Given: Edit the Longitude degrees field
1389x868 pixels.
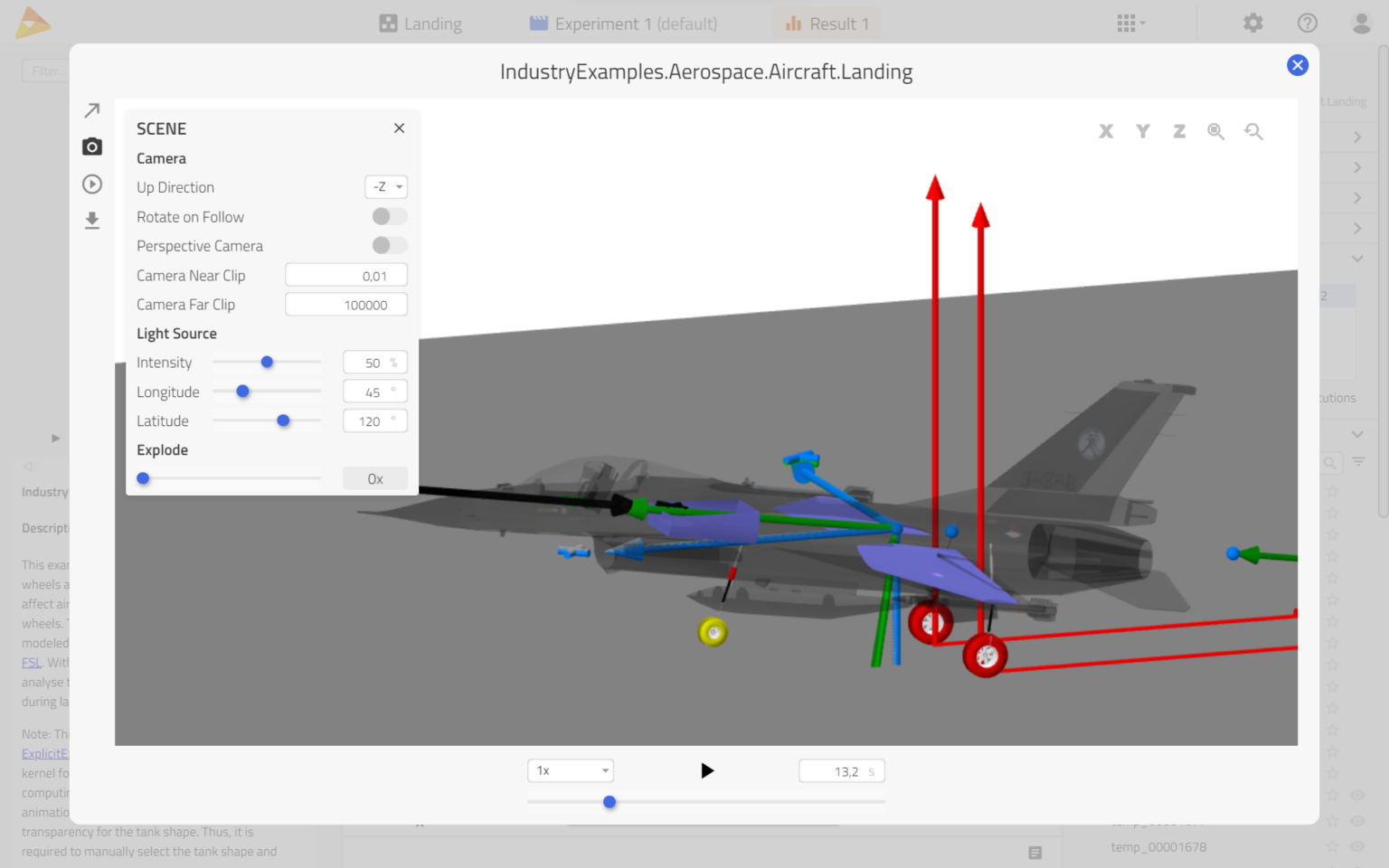Looking at the screenshot, I should click(375, 392).
